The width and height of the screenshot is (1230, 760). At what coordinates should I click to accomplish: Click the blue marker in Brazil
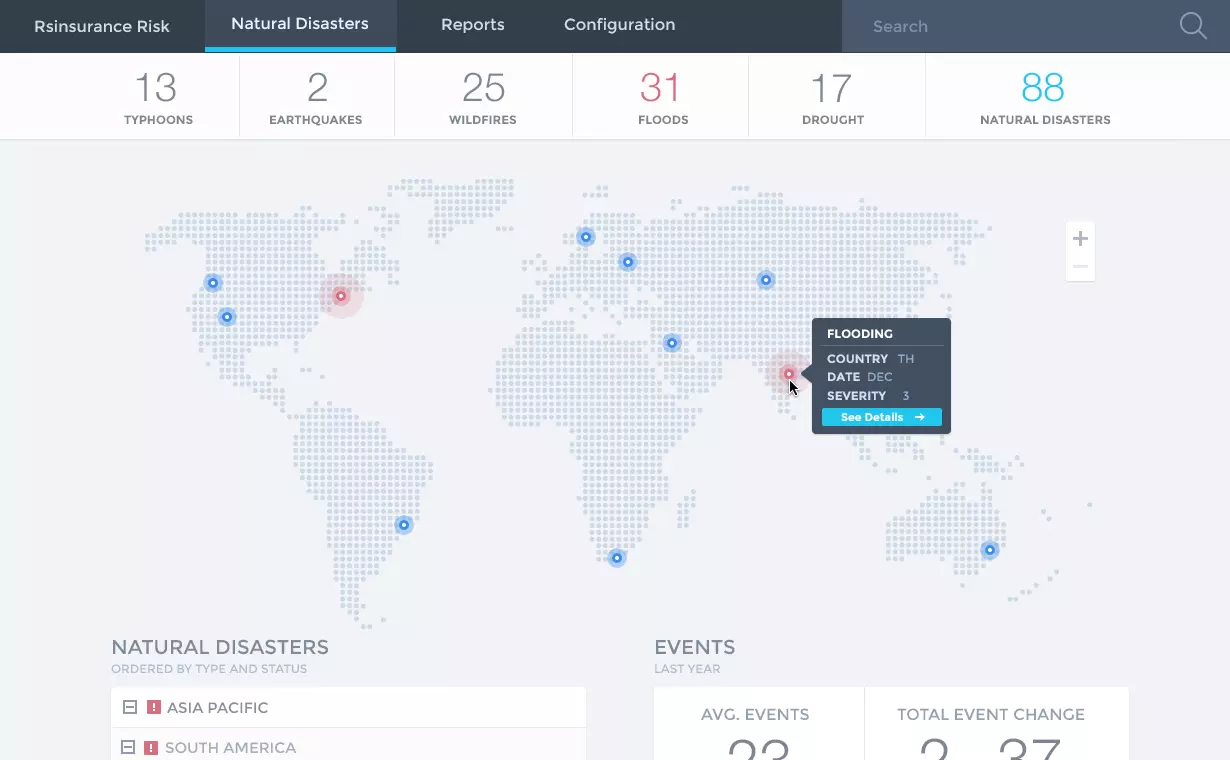pos(404,525)
